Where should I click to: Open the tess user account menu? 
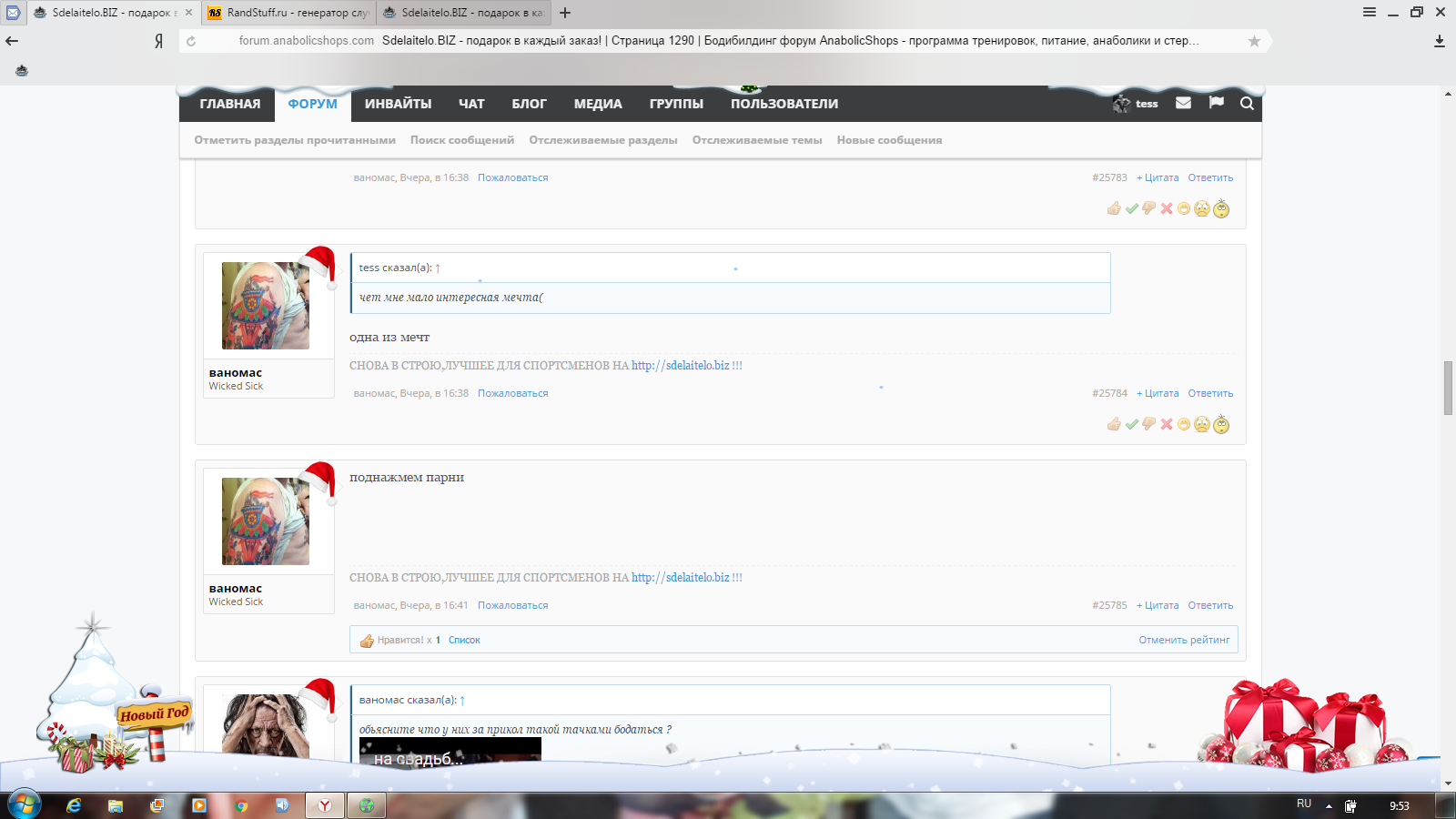(x=1137, y=104)
